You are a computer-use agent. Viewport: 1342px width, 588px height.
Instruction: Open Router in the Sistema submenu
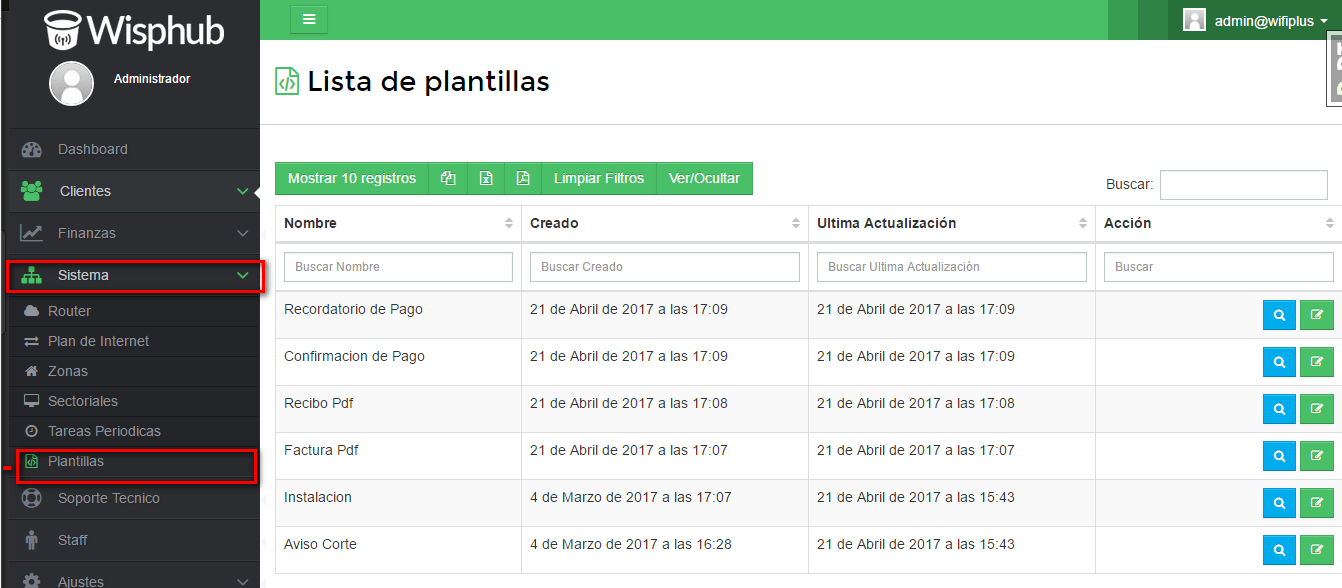click(69, 311)
